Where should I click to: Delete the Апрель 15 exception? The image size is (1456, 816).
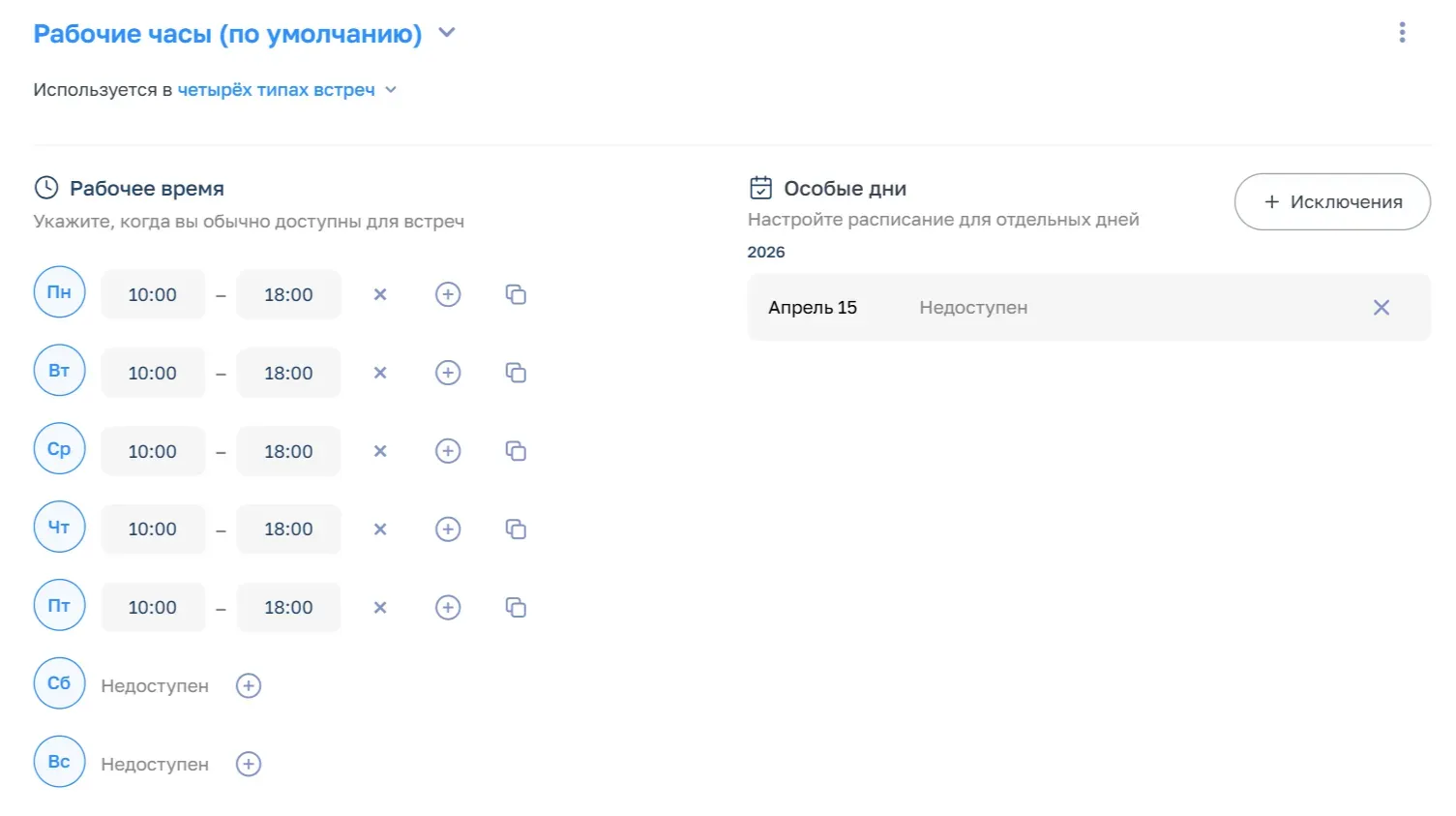click(x=1381, y=308)
